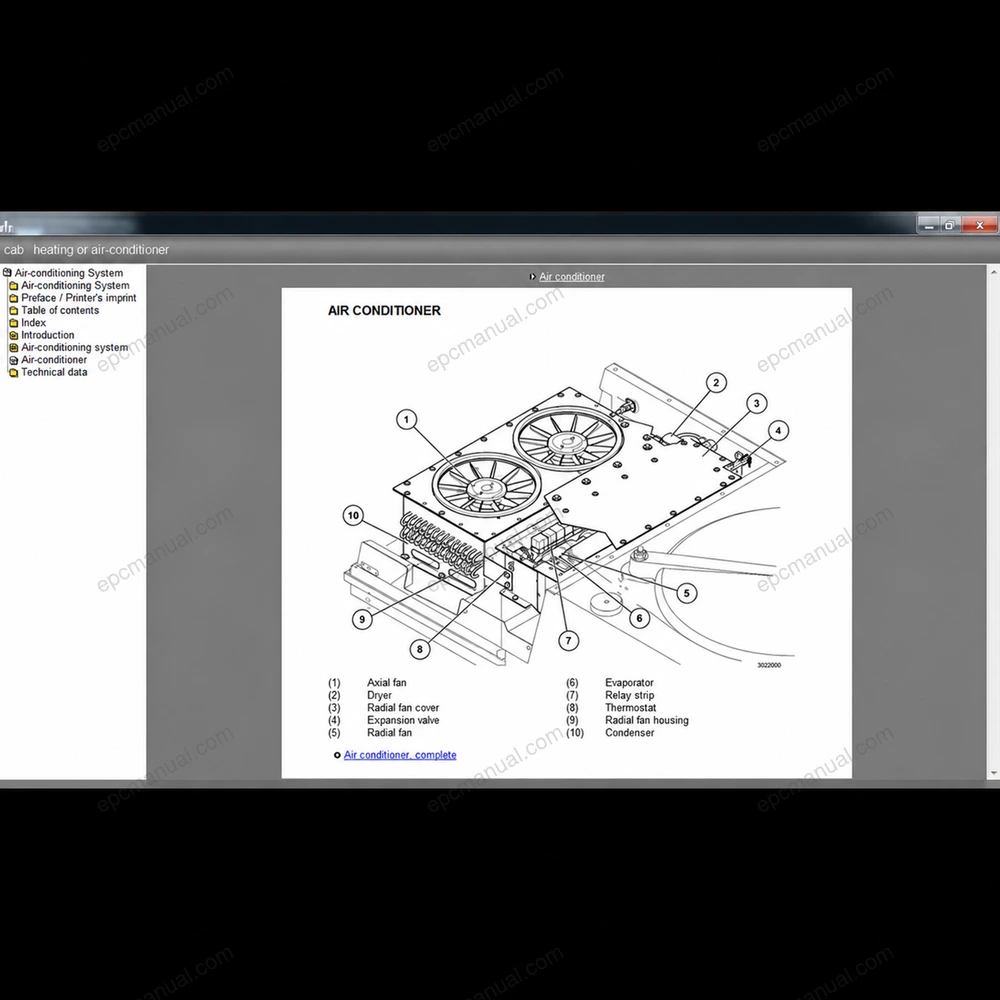The width and height of the screenshot is (1000, 1000).
Task: Click the open-book icon beside Air-conditioner
Action: [x=13, y=360]
